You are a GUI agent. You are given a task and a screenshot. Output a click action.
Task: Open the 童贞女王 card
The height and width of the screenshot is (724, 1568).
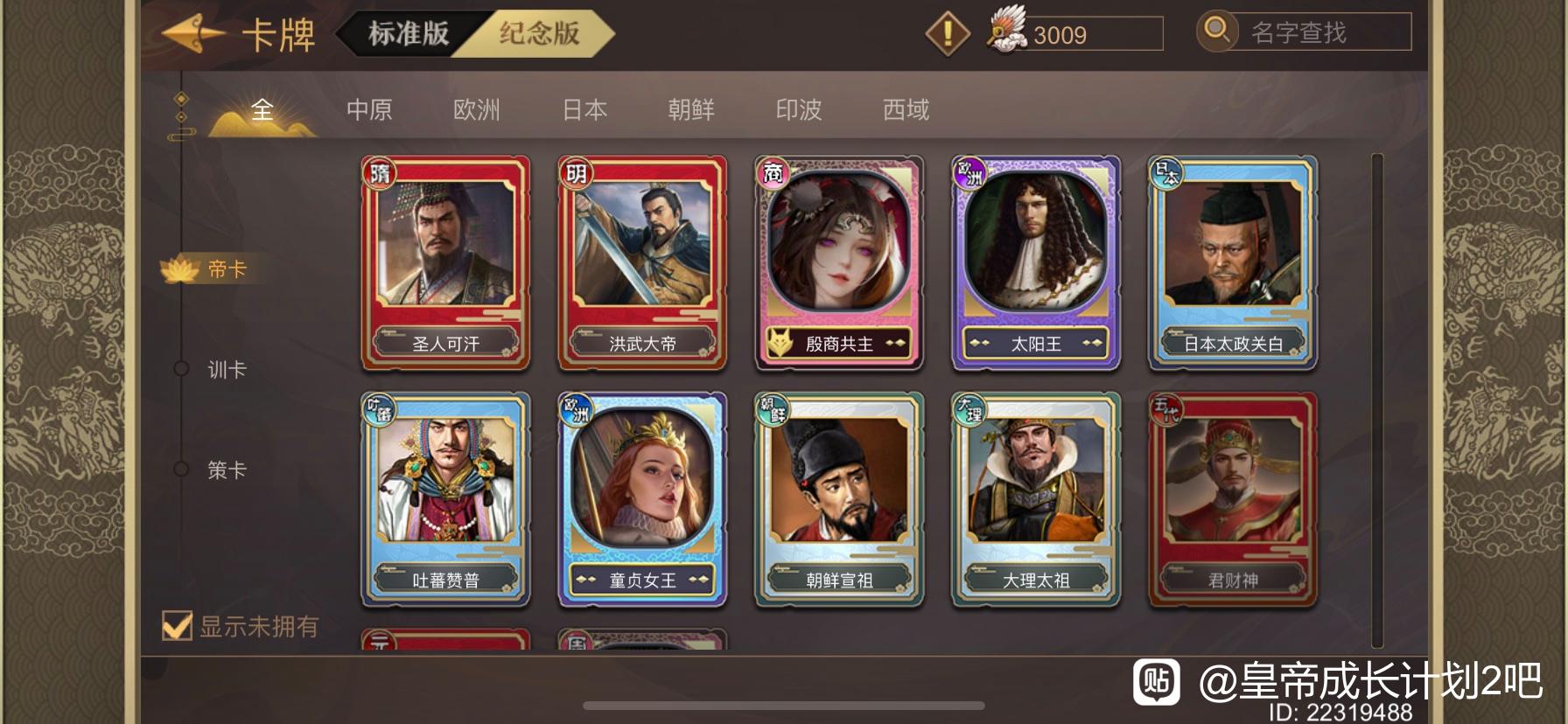642,499
